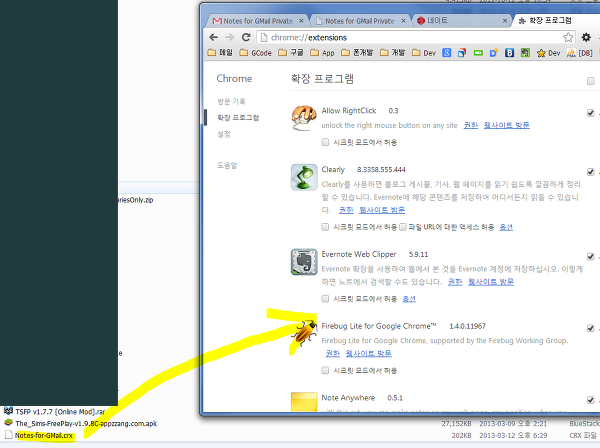Visit website link for Evernote Web Clipper
Image resolution: width=600 pixels, height=448 pixels.
[x=491, y=282]
